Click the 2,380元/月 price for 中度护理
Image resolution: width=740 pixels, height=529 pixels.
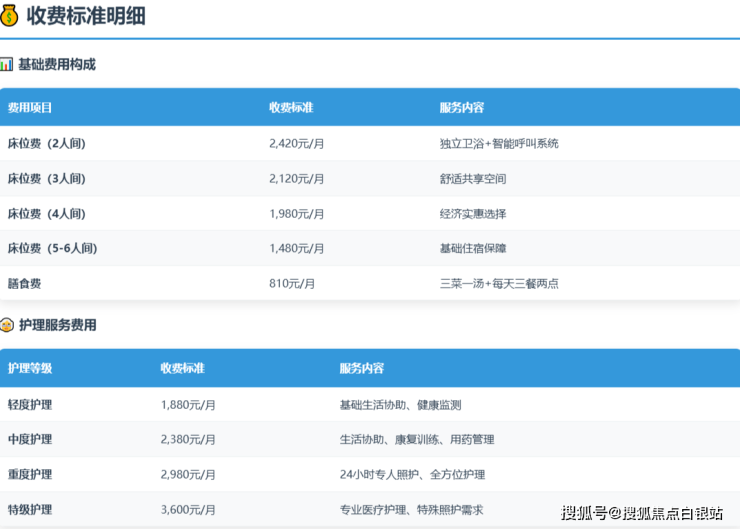click(188, 439)
